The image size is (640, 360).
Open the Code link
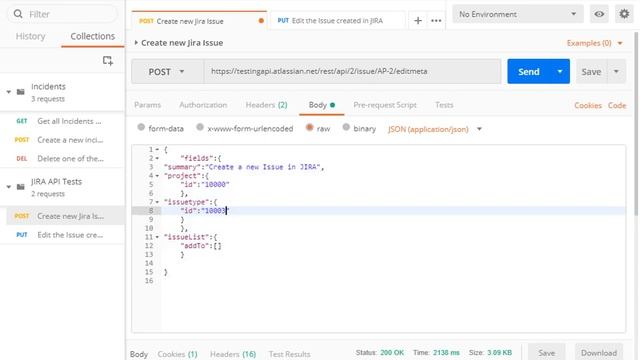tap(617, 105)
